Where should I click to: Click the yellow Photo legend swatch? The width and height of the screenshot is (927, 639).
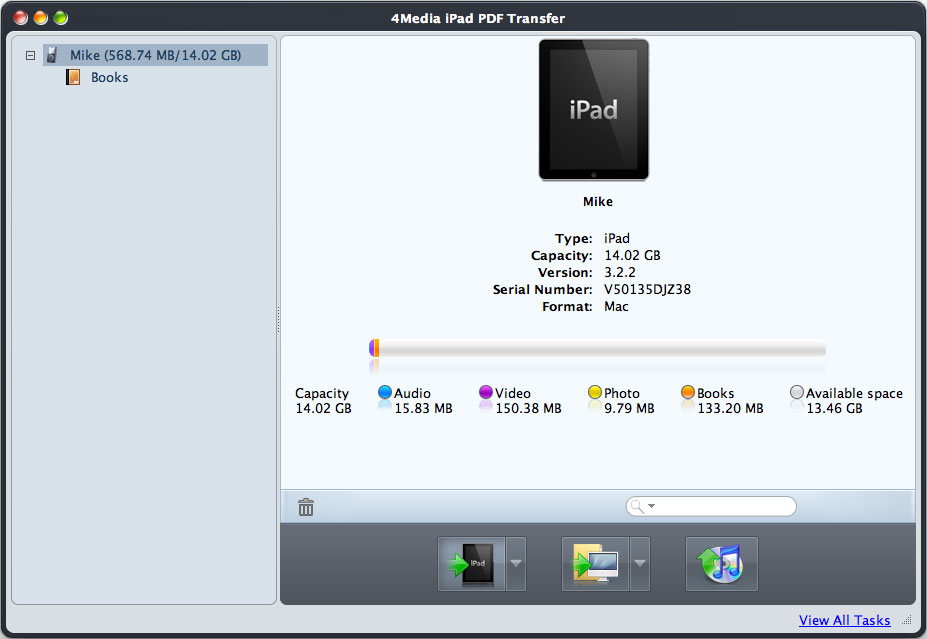[595, 393]
